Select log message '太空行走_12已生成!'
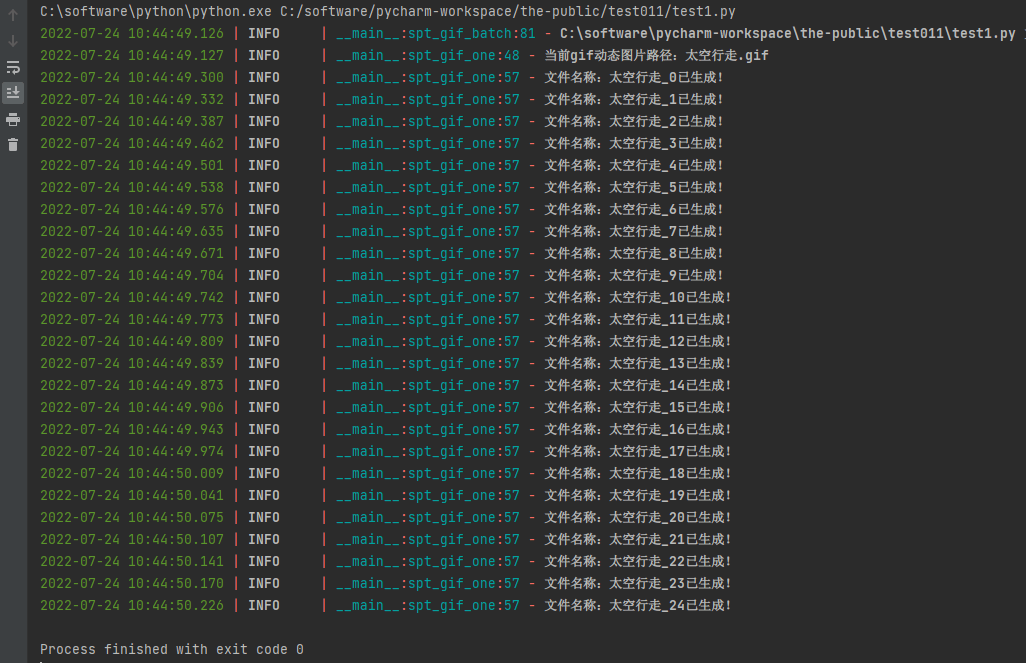Image resolution: width=1026 pixels, height=663 pixels. point(670,342)
